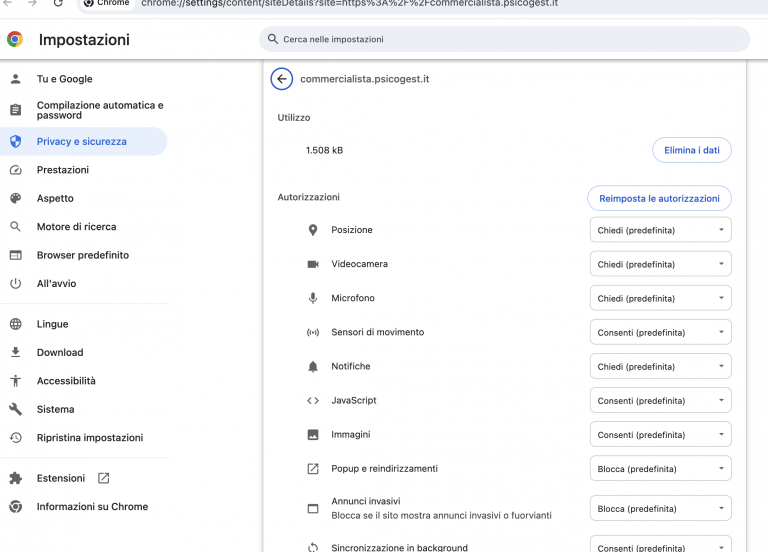Click the download arrow icon in sidebar
This screenshot has height=552, width=768.
pyautogui.click(x=15, y=352)
